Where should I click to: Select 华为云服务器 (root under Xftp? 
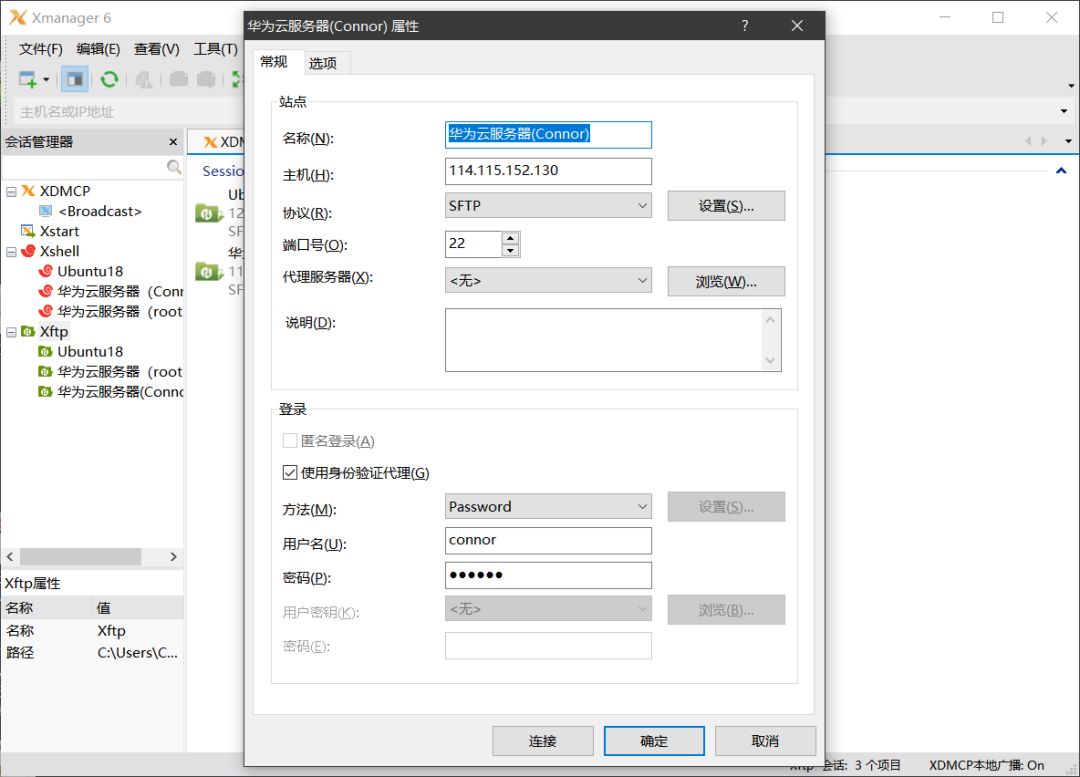point(120,371)
